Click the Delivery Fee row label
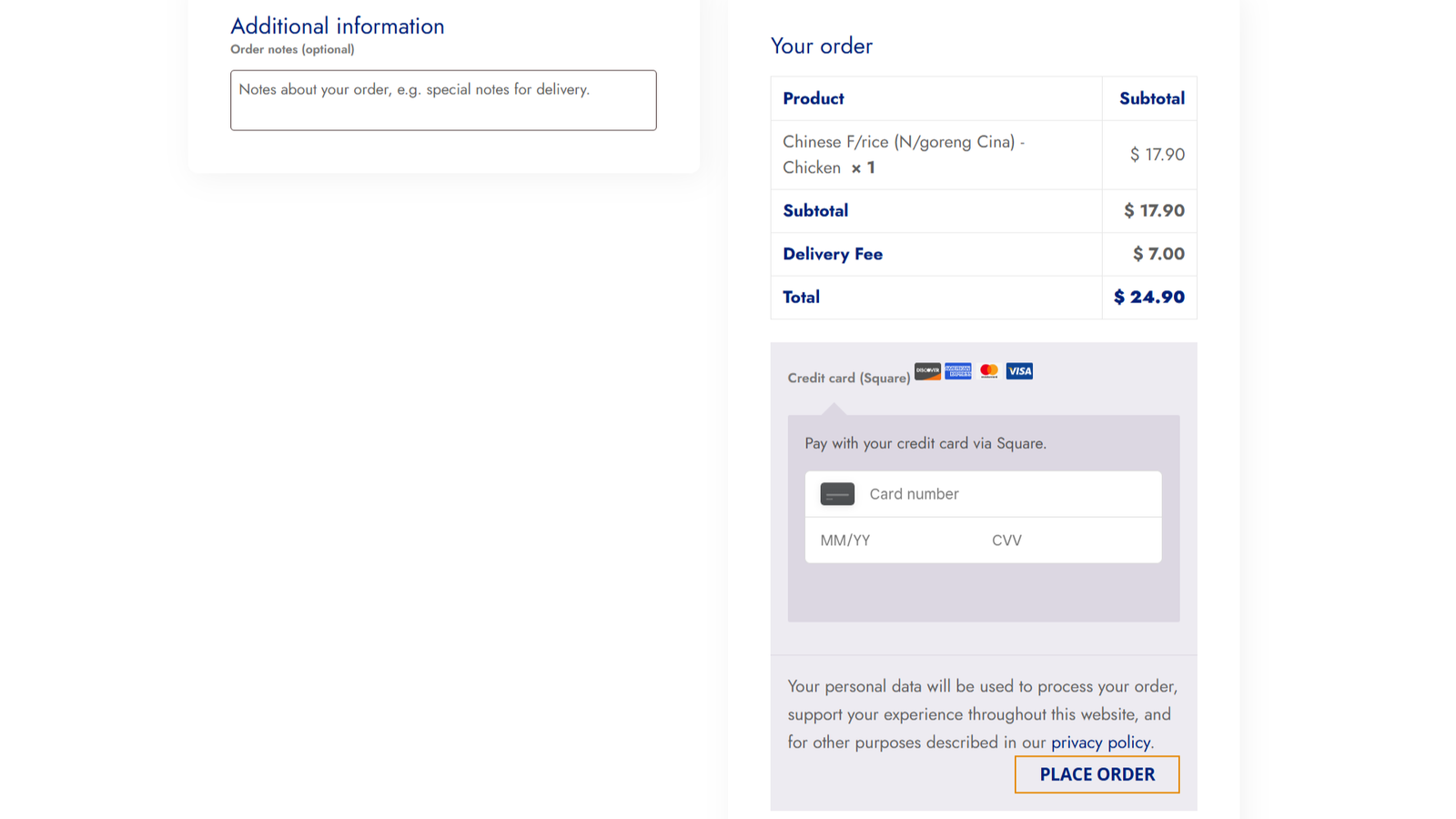1456x819 pixels. click(833, 254)
